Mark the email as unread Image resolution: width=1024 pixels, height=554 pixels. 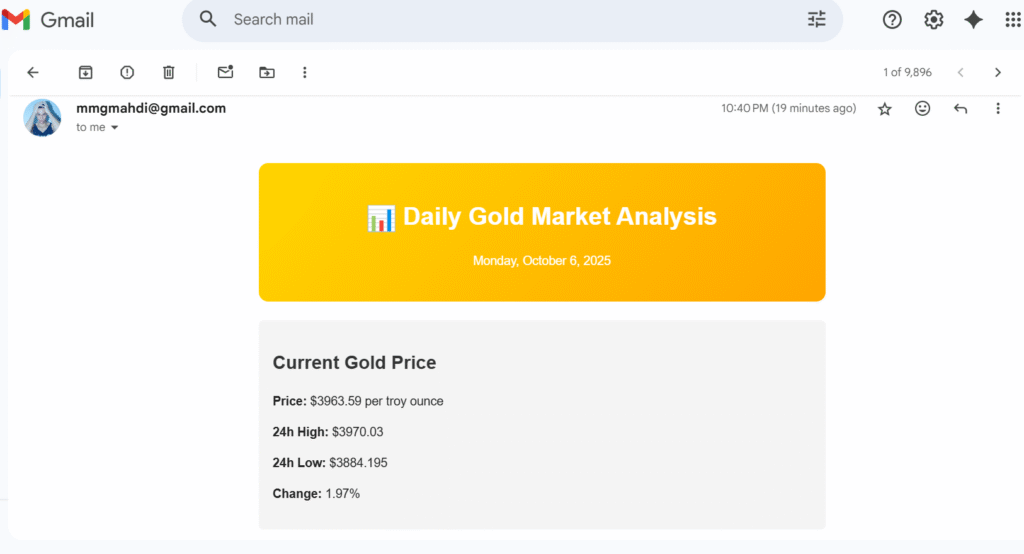225,72
